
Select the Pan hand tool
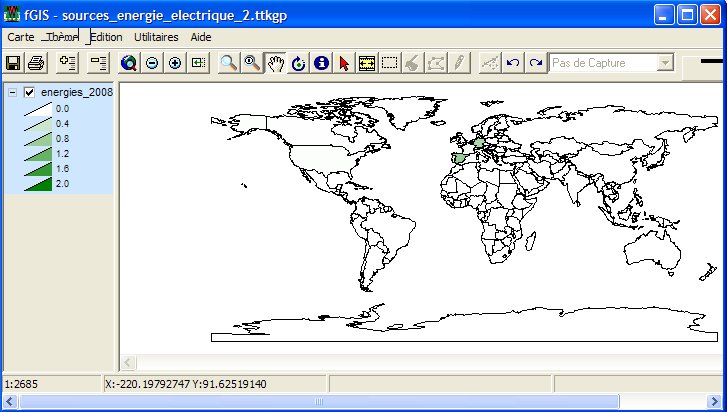pyautogui.click(x=275, y=63)
